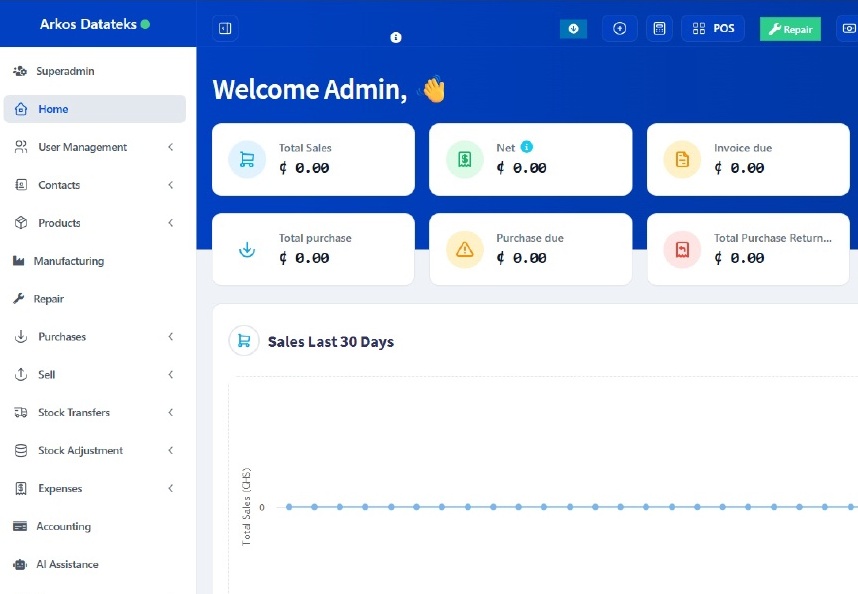The width and height of the screenshot is (858, 594).
Task: Click the Arkos Datateks brand title
Action: (88, 24)
